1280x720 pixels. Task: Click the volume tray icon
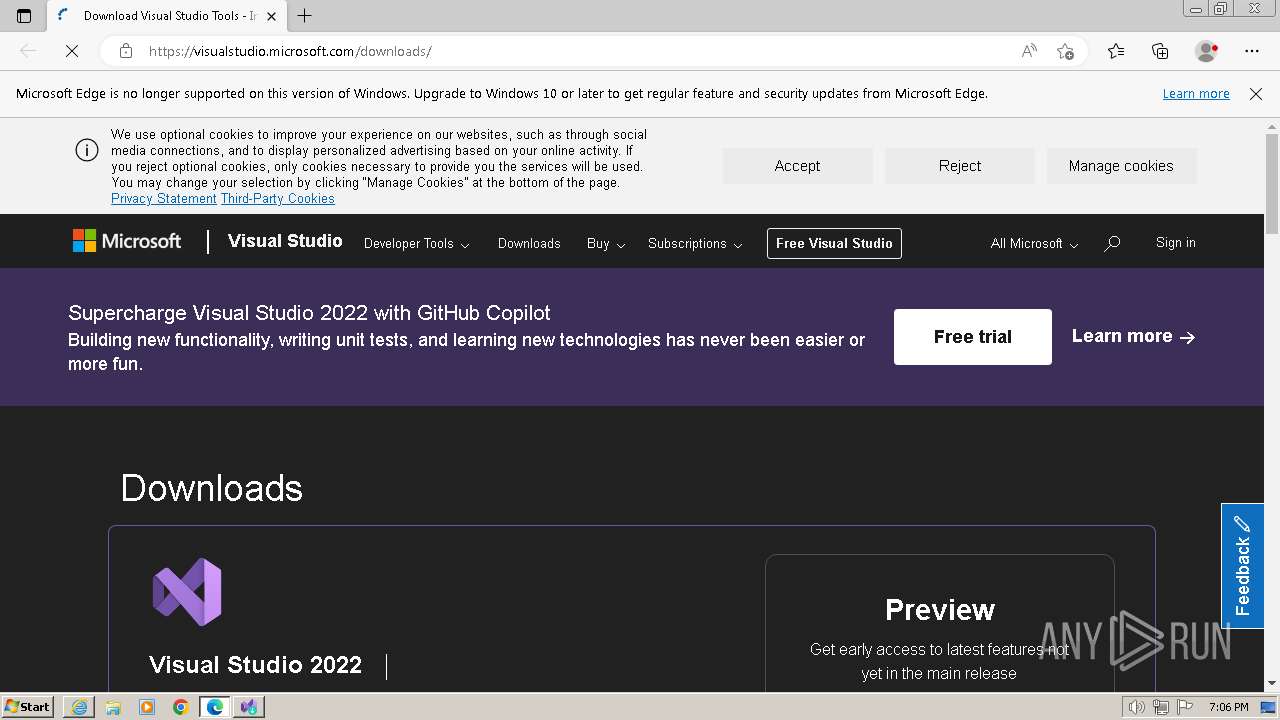pos(1136,707)
